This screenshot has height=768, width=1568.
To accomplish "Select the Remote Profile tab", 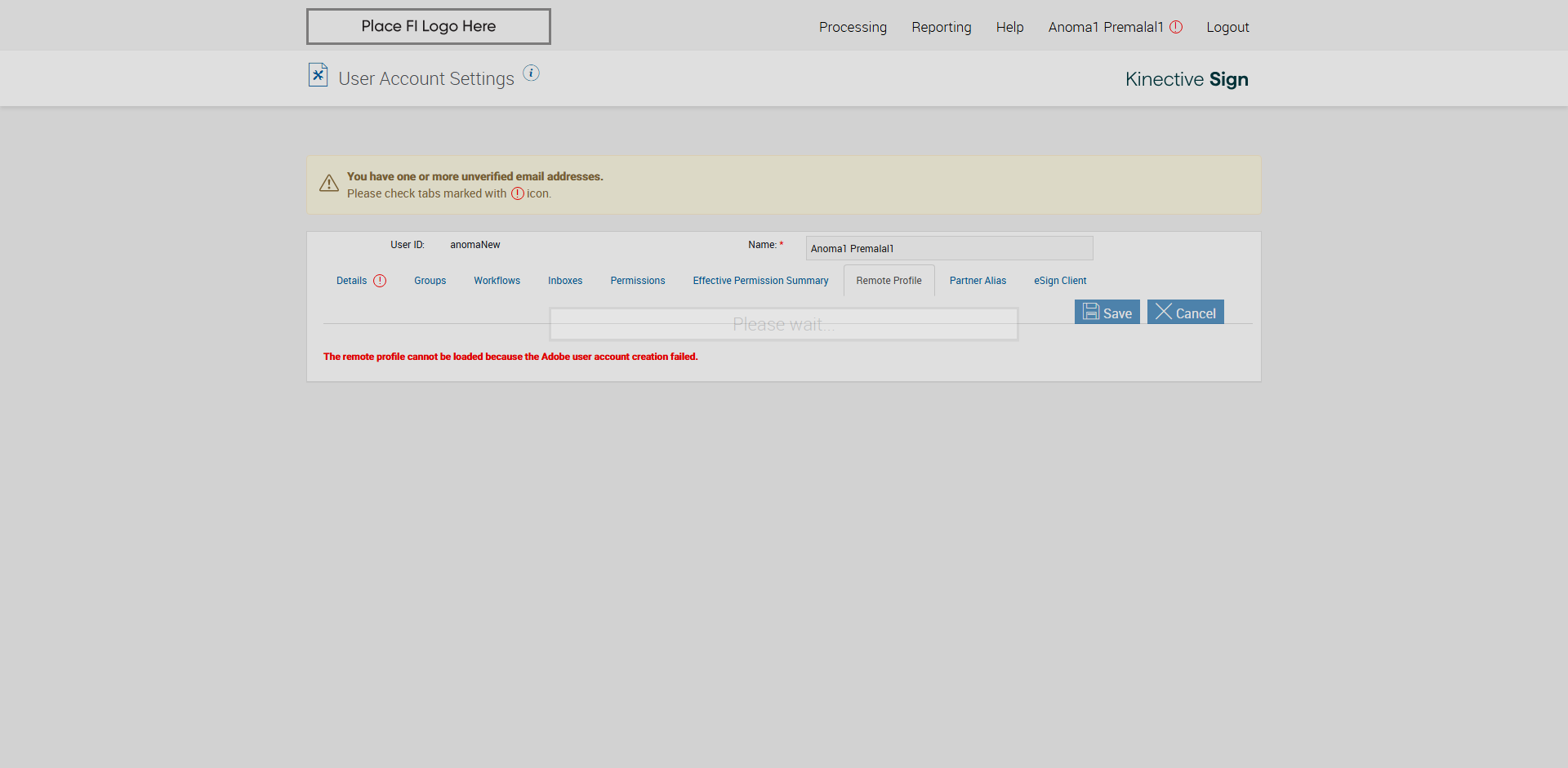I will click(889, 281).
